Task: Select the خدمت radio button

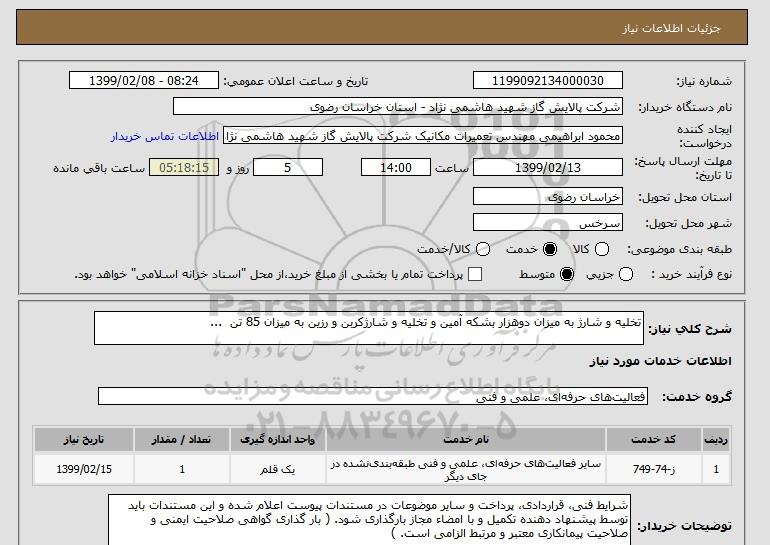Action: pyautogui.click(x=550, y=249)
